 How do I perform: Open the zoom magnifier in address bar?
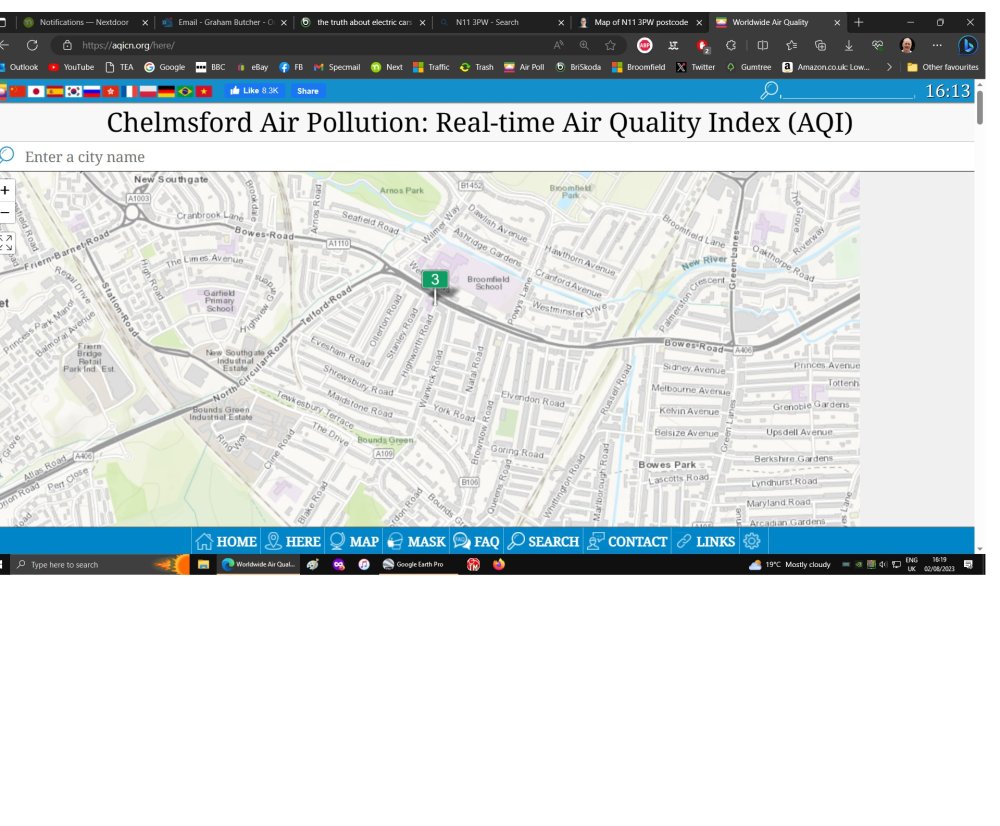(x=584, y=45)
